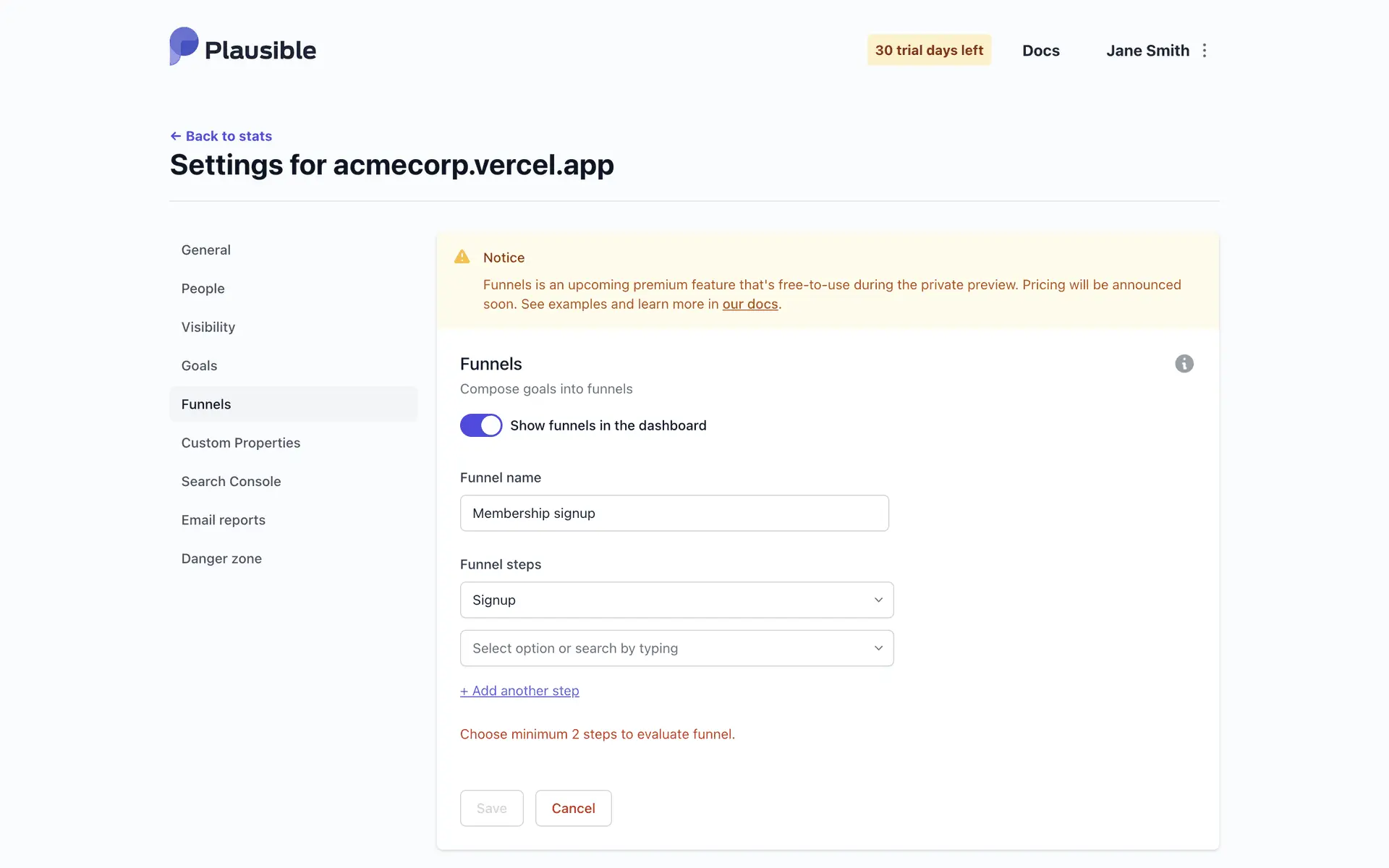Expand the Signup funnel step dropdown

point(676,600)
